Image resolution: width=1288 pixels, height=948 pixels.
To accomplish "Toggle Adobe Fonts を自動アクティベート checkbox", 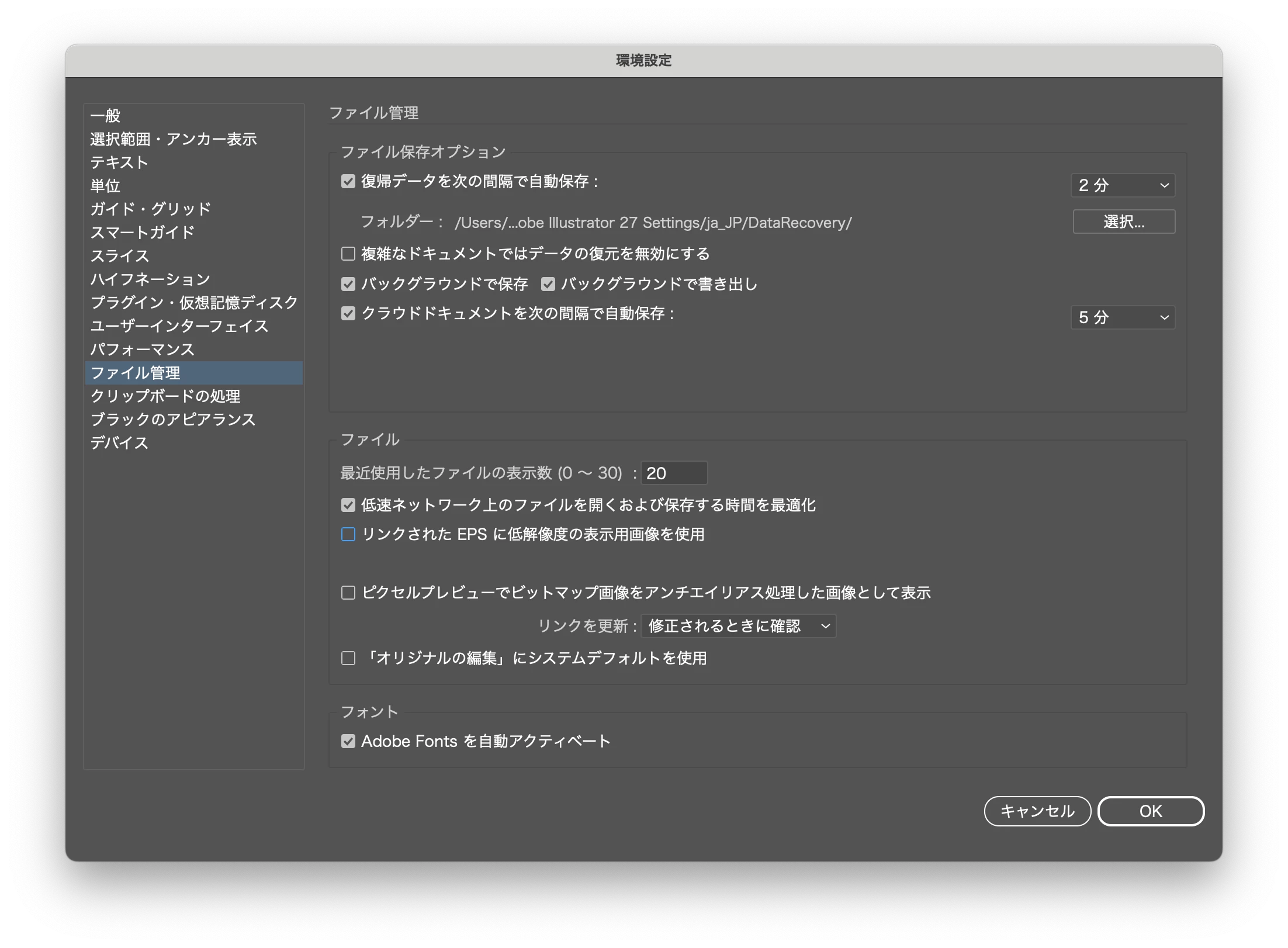I will pos(348,741).
